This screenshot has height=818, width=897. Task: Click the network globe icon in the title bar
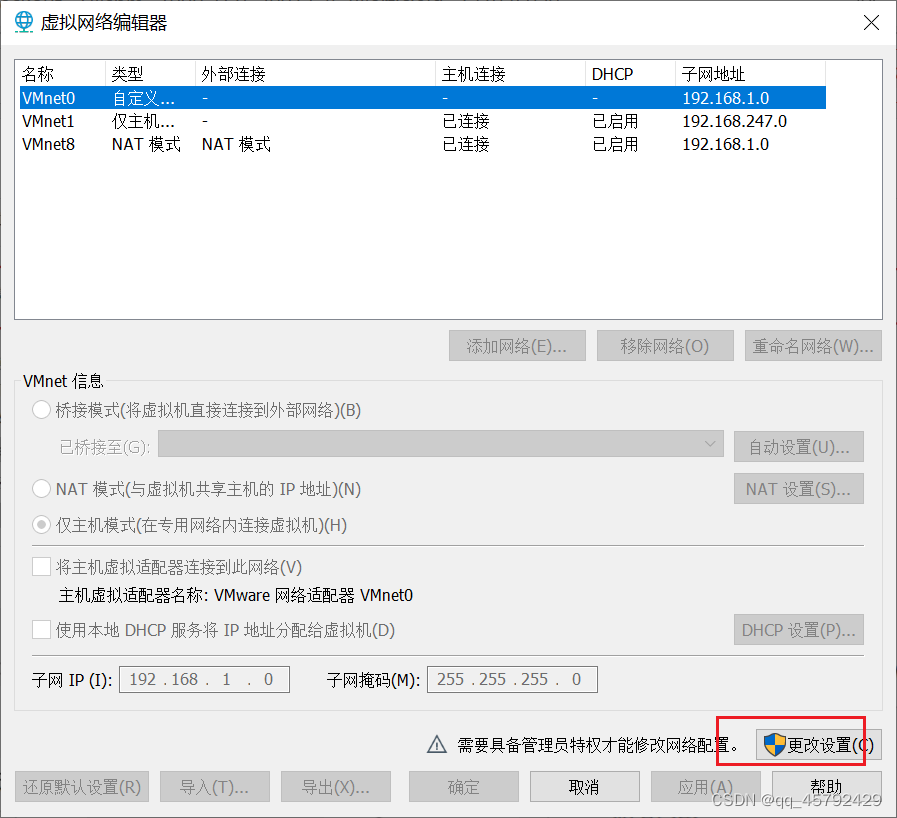click(x=22, y=22)
